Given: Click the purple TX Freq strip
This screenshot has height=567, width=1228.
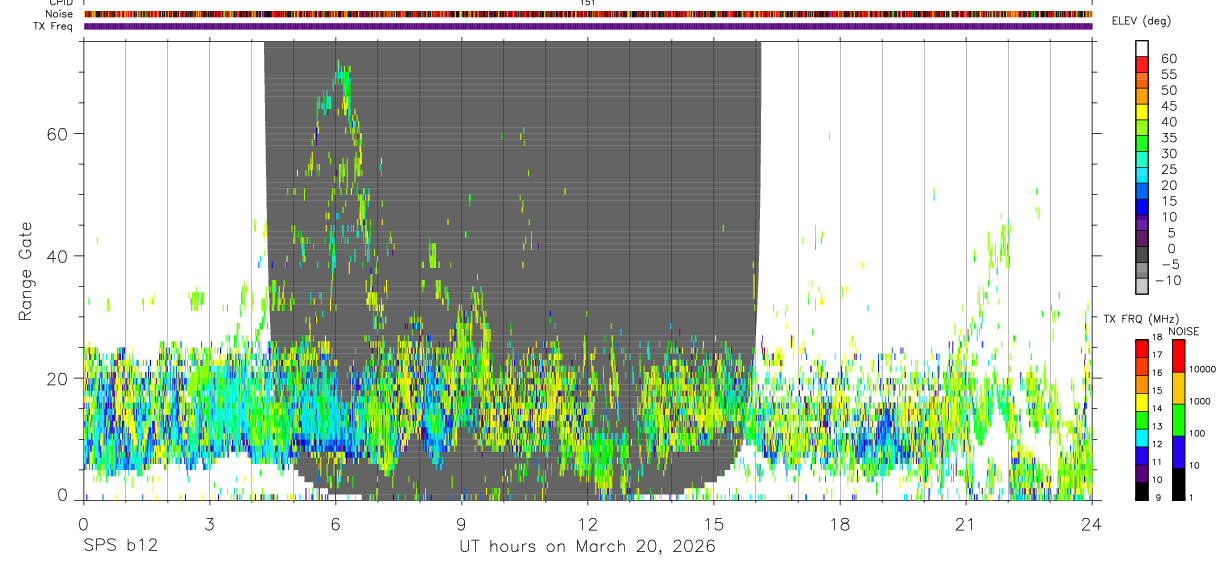Looking at the screenshot, I should [588, 26].
